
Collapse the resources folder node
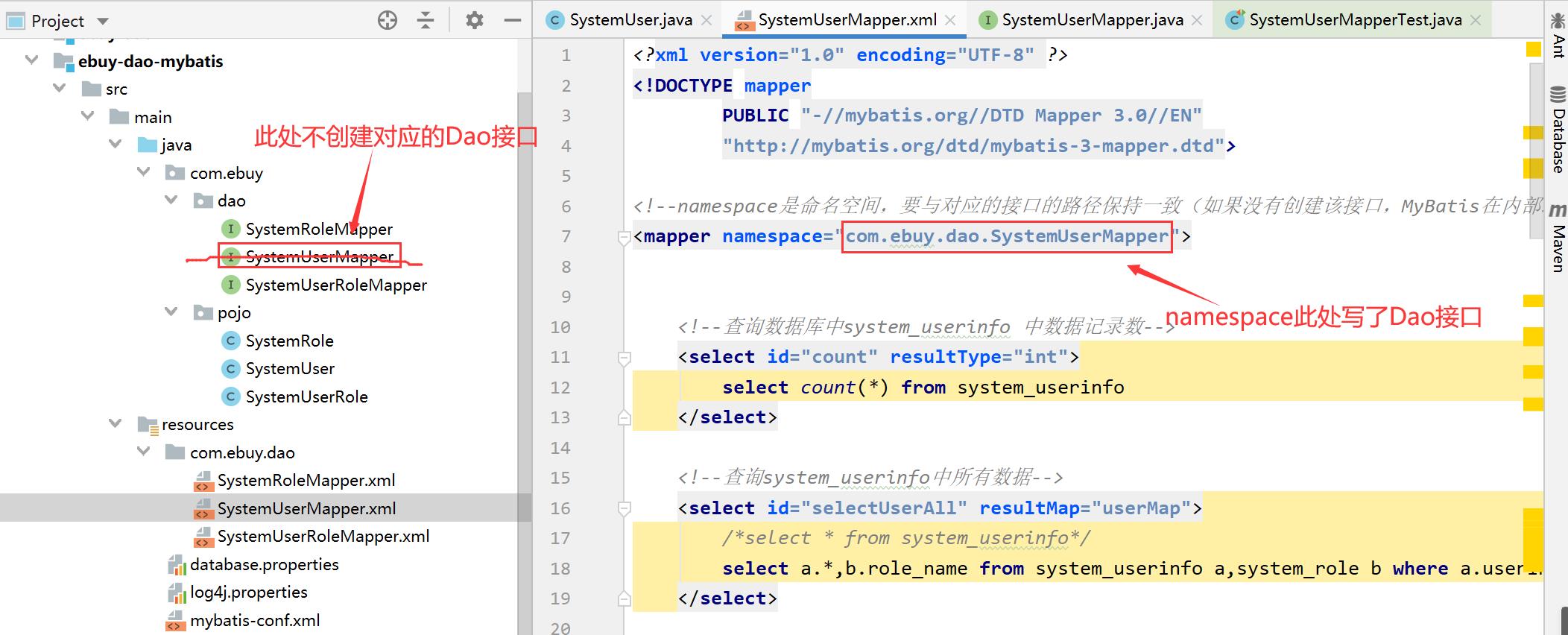(x=116, y=424)
